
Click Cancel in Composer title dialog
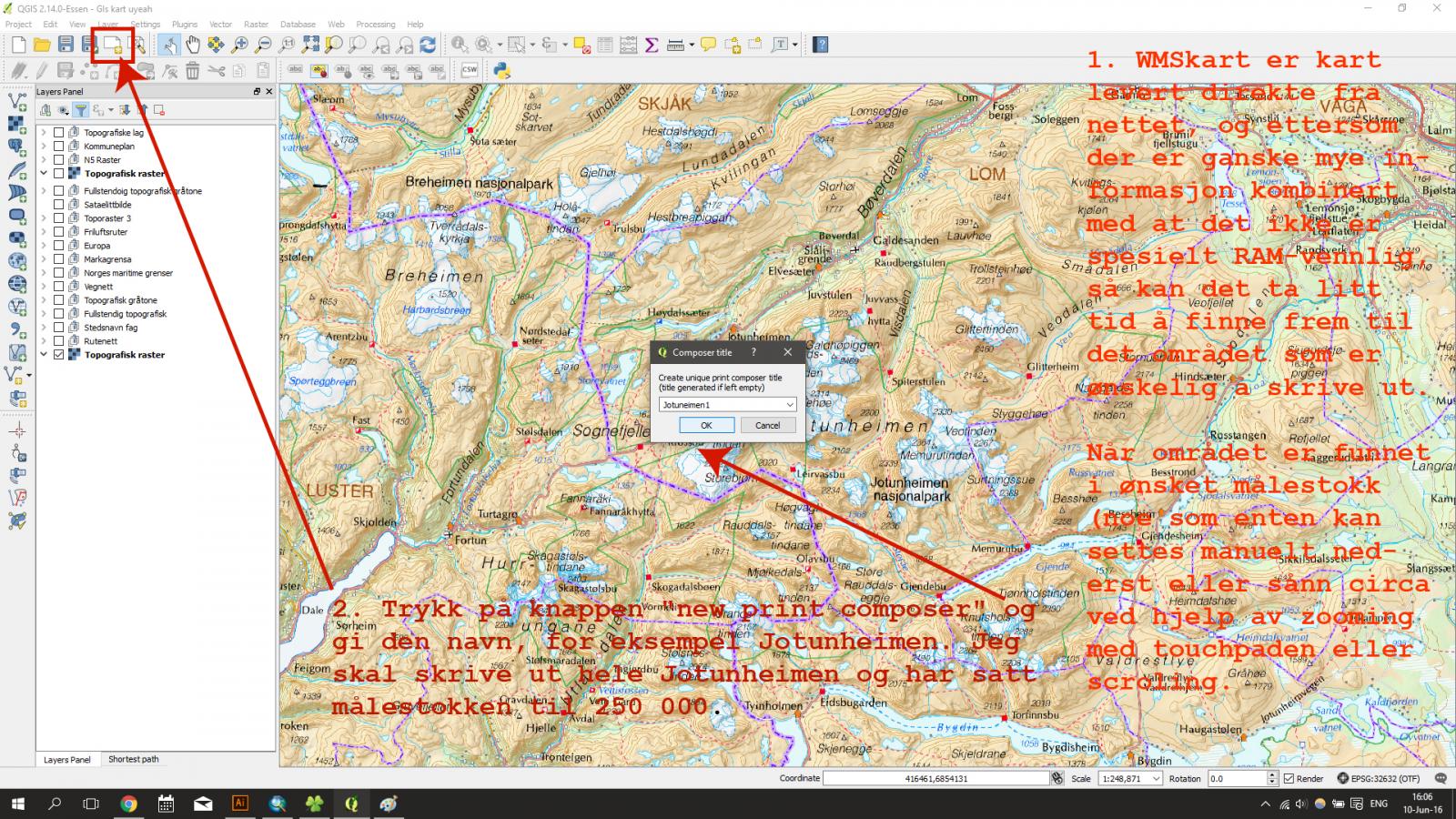click(767, 425)
